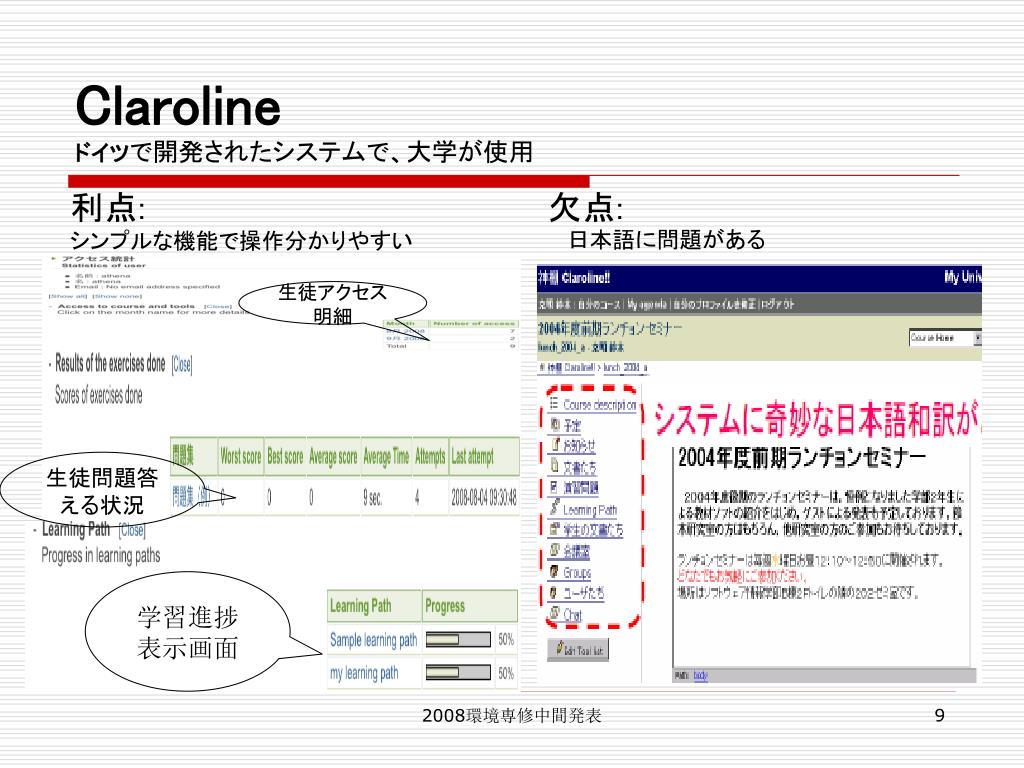Select My agenda in the top menu

point(647,304)
